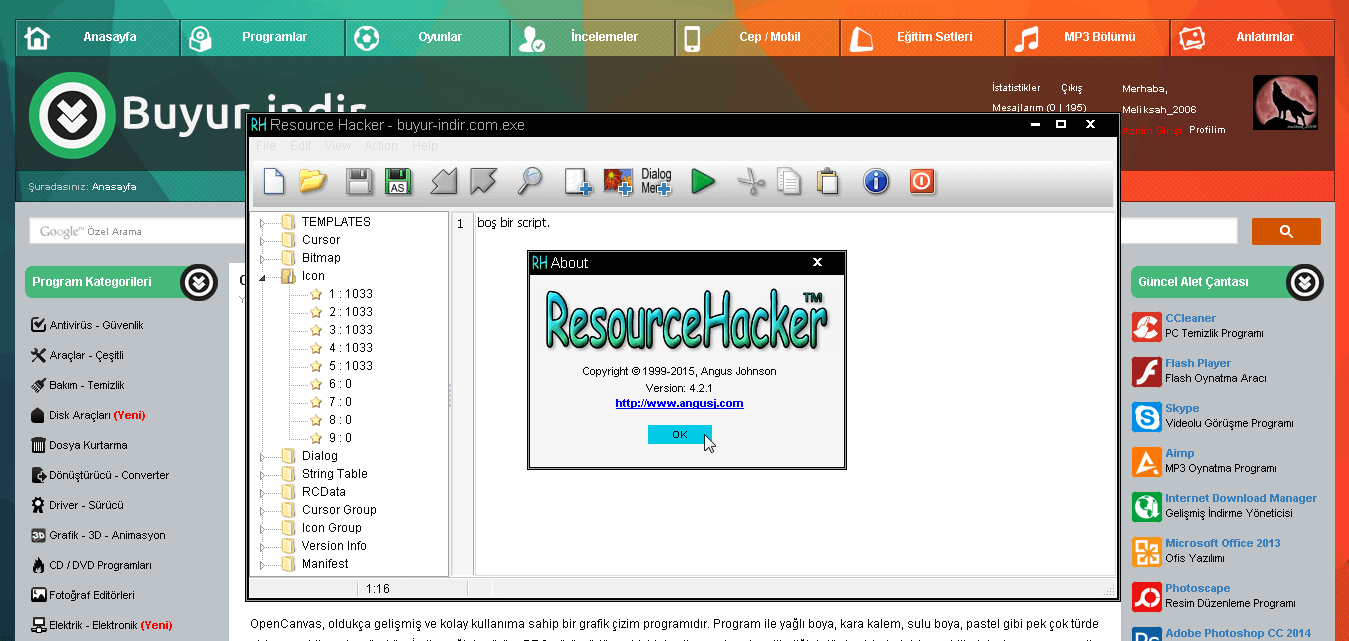Click the green Compile script play icon

(703, 181)
